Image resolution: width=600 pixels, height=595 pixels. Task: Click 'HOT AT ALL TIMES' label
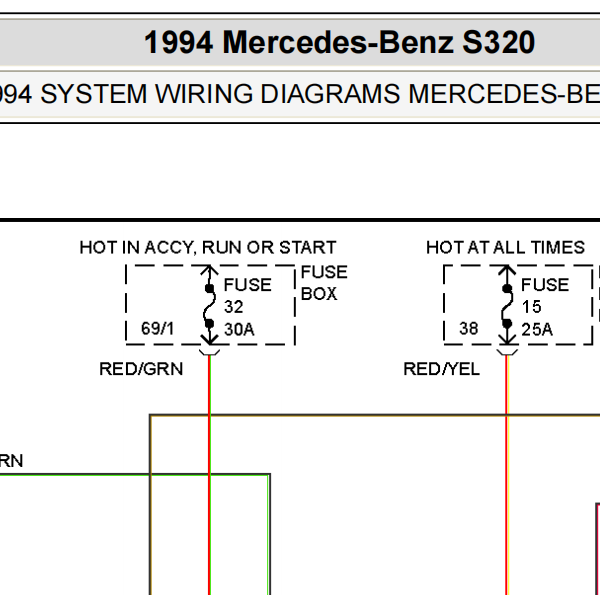505,248
